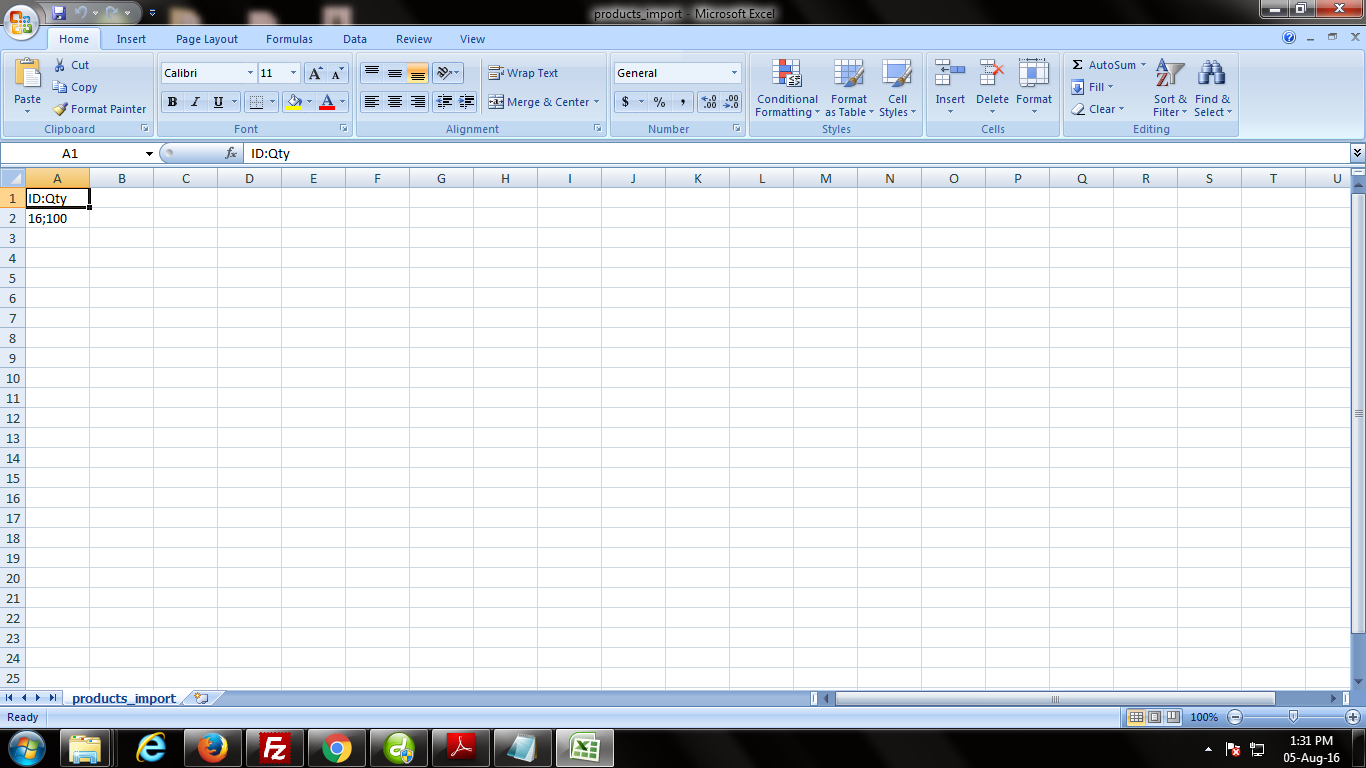1366x768 pixels.
Task: Toggle Center text alignment
Action: pyautogui.click(x=395, y=102)
